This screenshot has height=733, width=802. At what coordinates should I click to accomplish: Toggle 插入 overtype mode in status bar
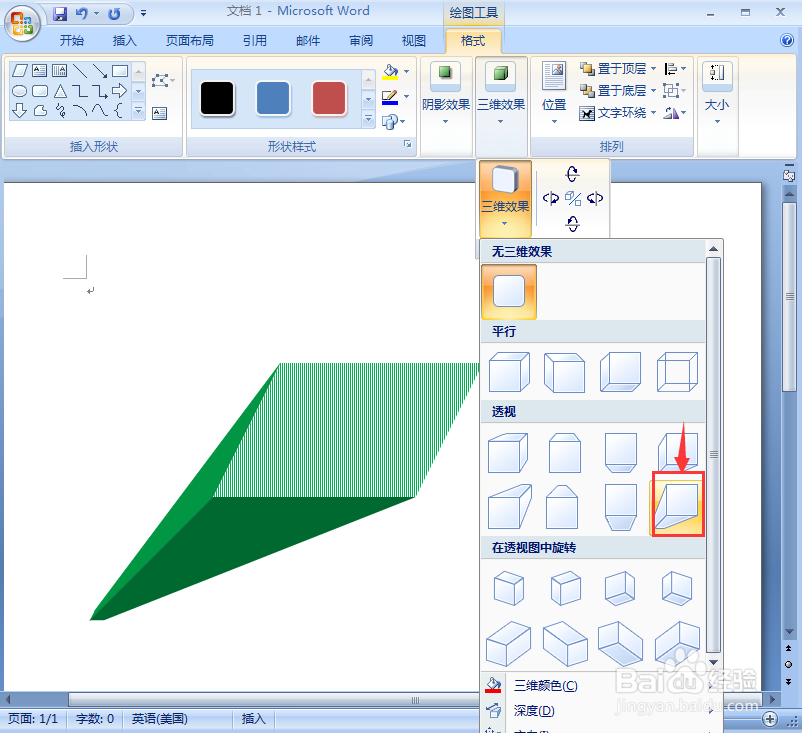point(253,719)
